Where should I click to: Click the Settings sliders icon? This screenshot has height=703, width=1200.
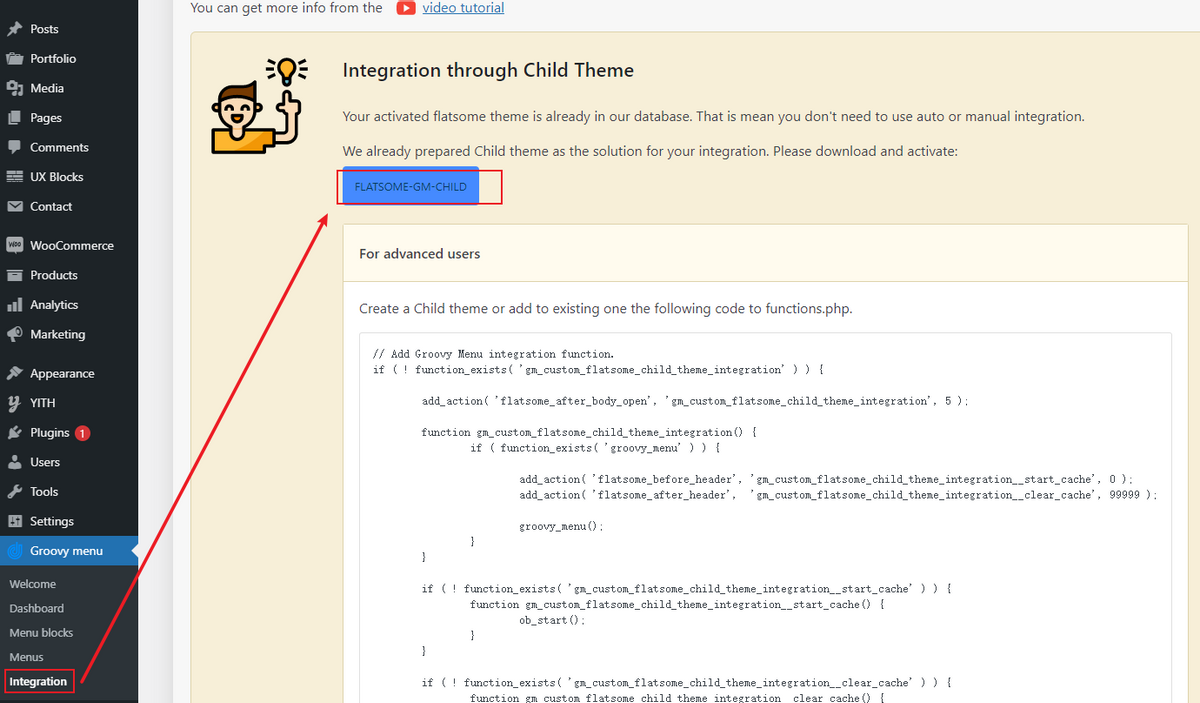[x=14, y=521]
